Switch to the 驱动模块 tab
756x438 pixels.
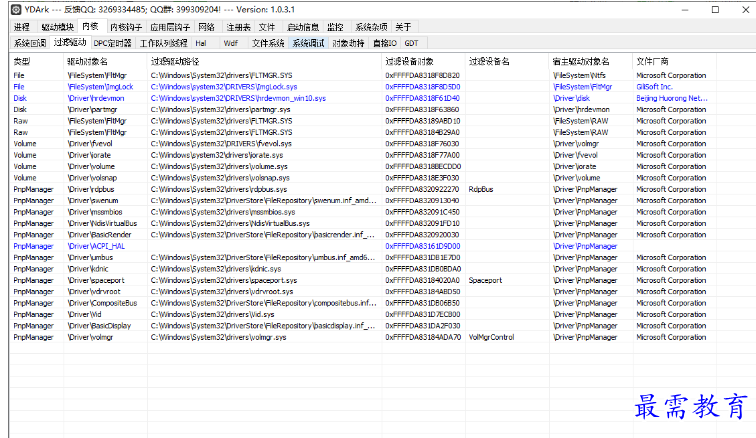coord(57,27)
